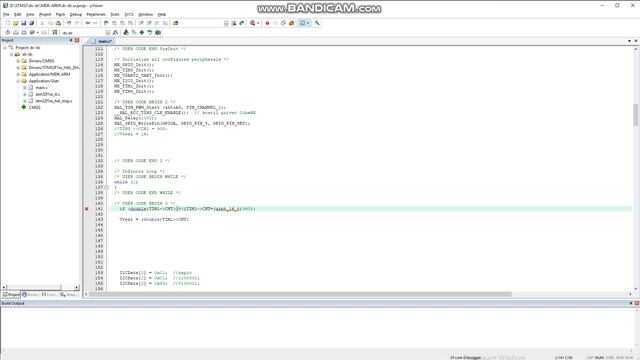
Task: Click the Disable All Breakpoints icon
Action: [x=283, y=23]
